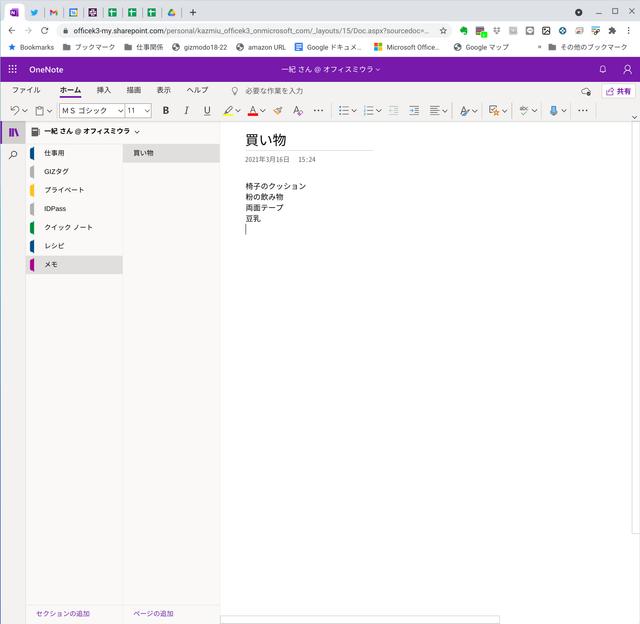Apply the red font color
This screenshot has height=624, width=640.
point(253,111)
